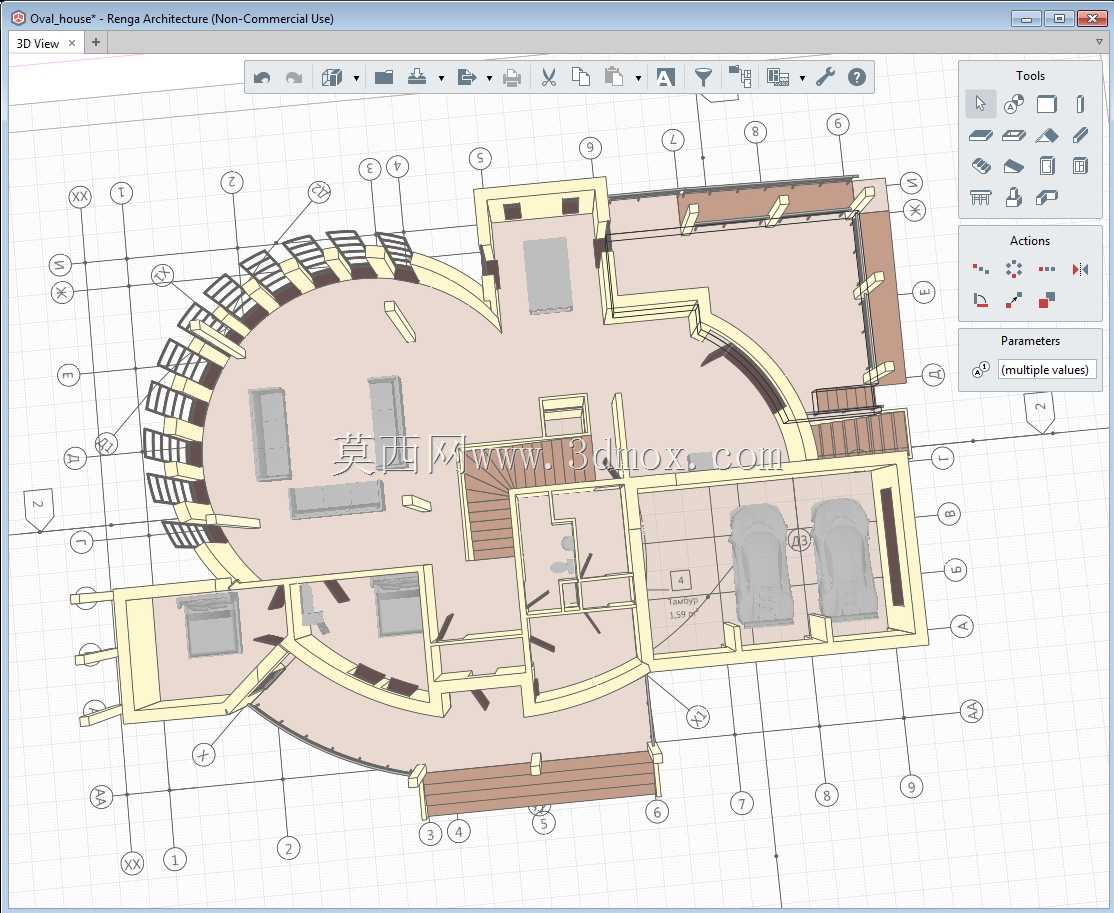
Task: Click the Copy icon in the toolbar
Action: point(581,77)
